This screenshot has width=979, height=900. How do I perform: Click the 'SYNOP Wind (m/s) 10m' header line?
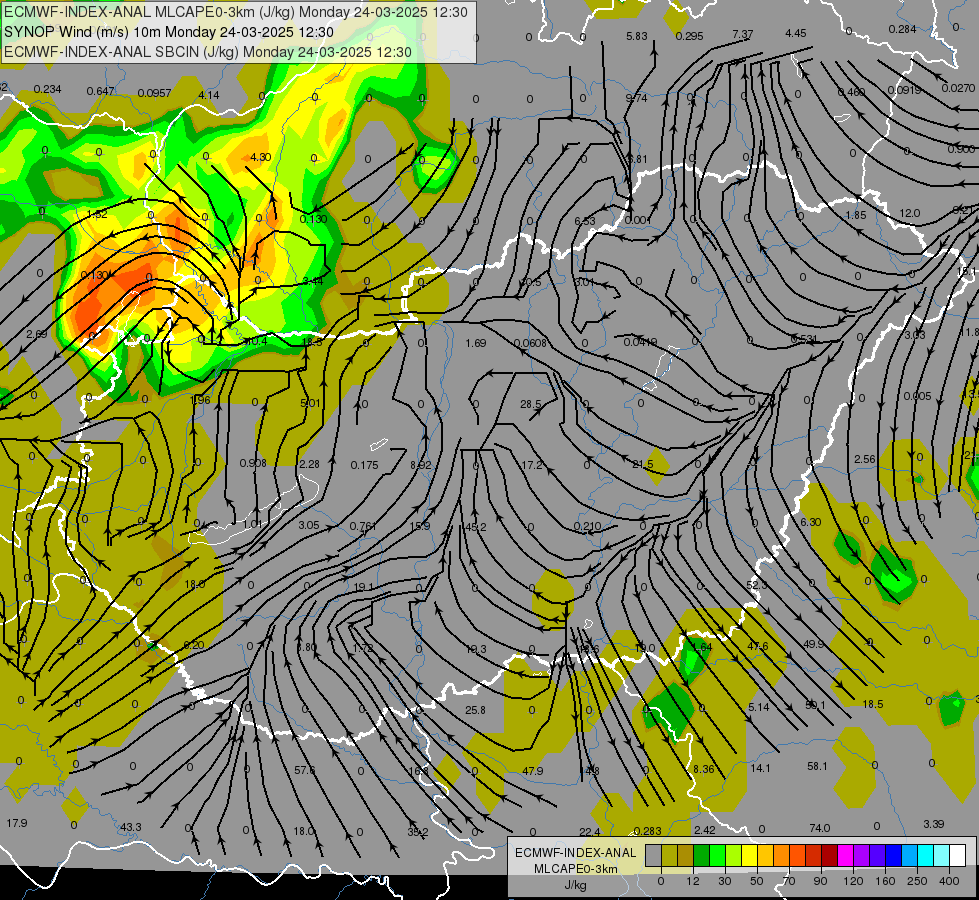click(x=169, y=32)
